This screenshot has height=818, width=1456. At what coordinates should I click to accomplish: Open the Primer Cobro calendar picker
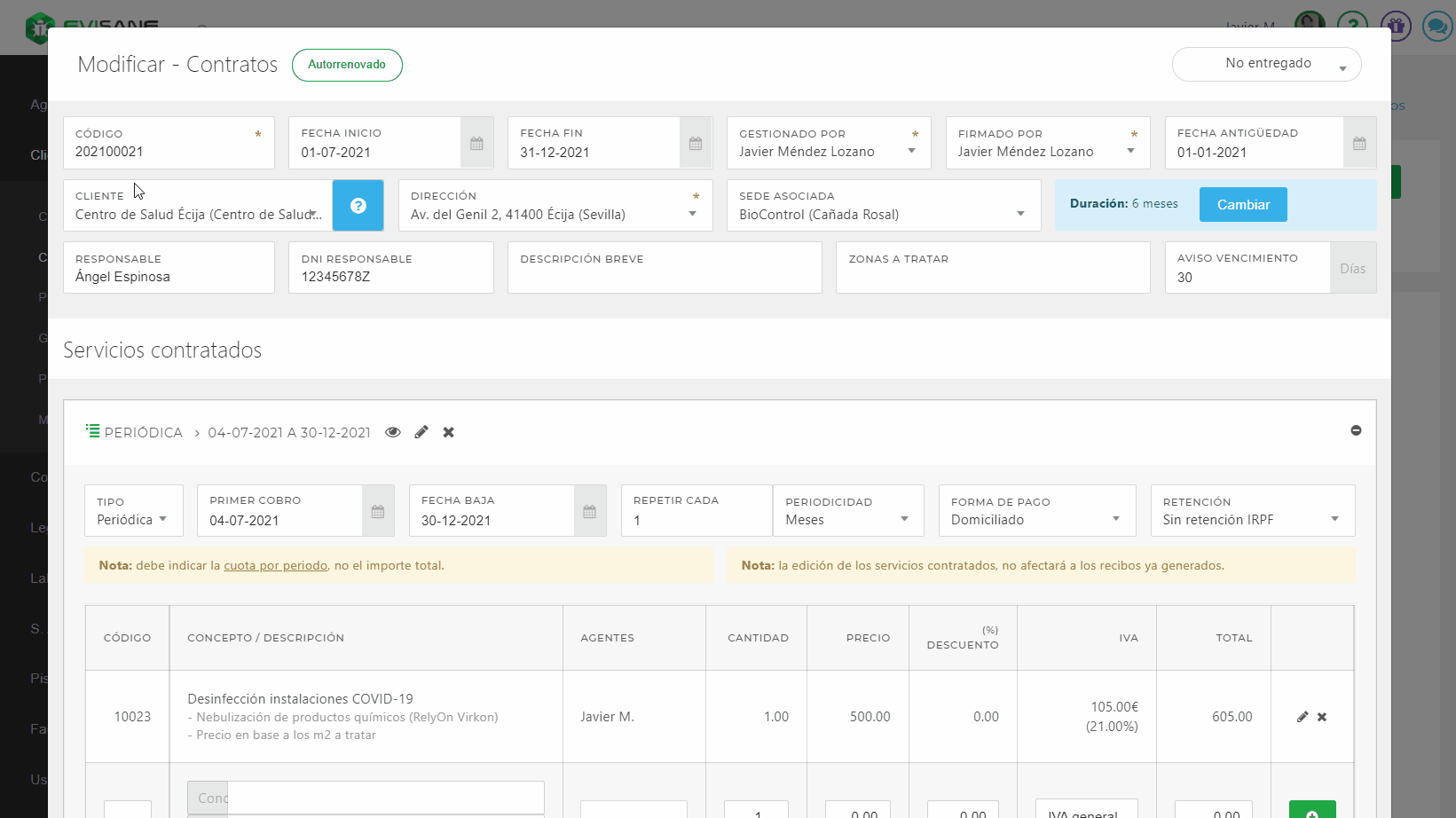click(378, 512)
